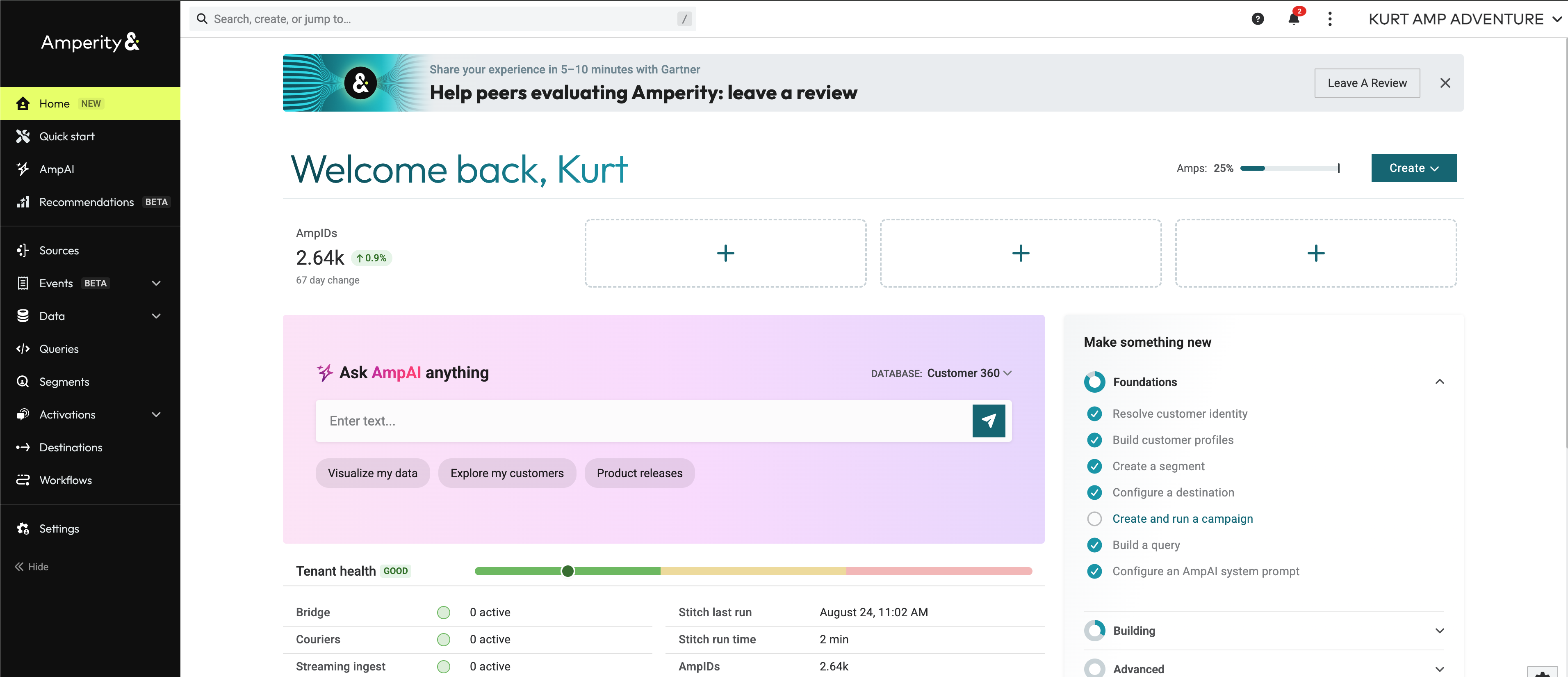
Task: Add a metric in the first empty plus card
Action: (x=725, y=253)
